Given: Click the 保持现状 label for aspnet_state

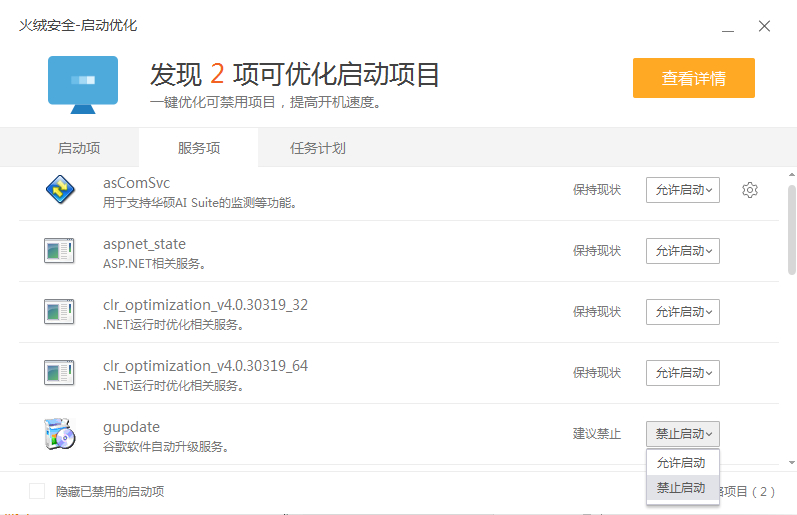Looking at the screenshot, I should click(597, 251).
